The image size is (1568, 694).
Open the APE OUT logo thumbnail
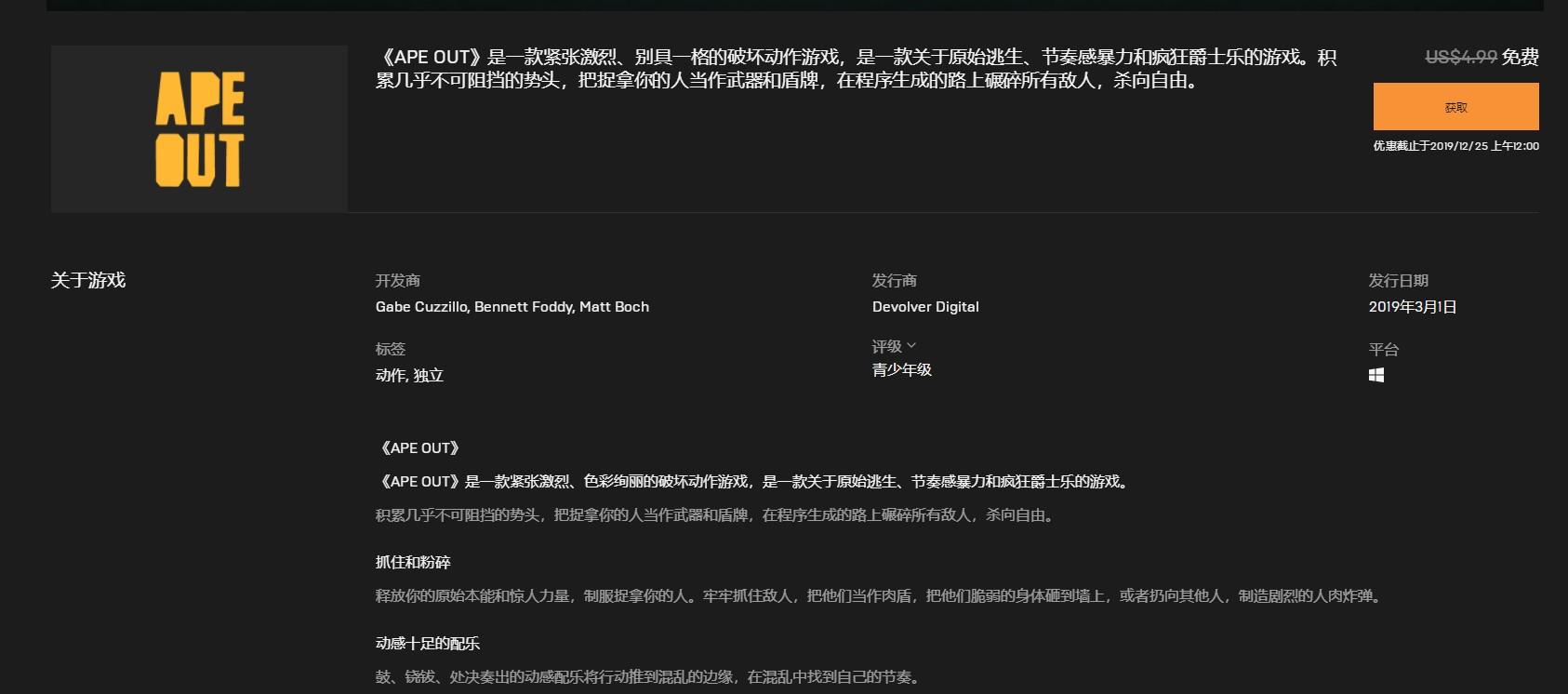(199, 128)
